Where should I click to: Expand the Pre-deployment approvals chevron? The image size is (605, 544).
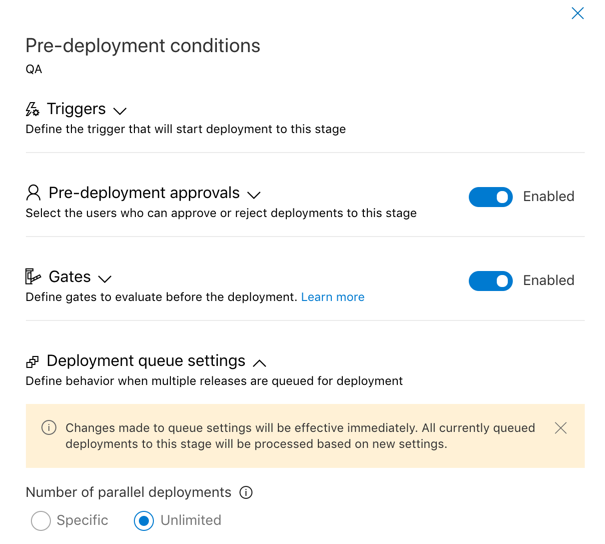tap(254, 194)
